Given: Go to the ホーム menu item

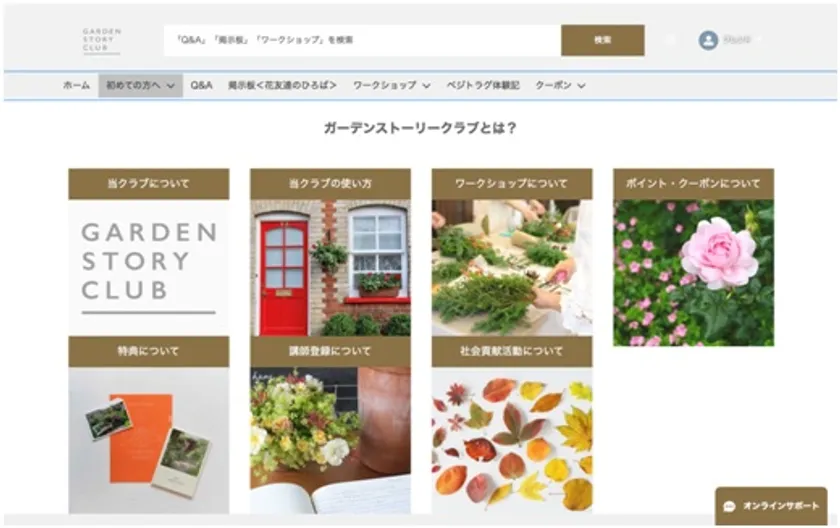Looking at the screenshot, I should [77, 85].
